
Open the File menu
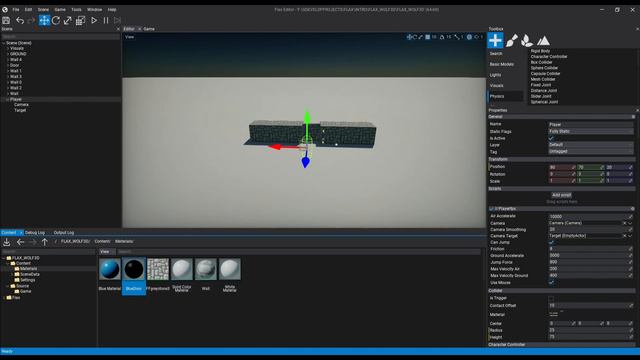click(16, 9)
